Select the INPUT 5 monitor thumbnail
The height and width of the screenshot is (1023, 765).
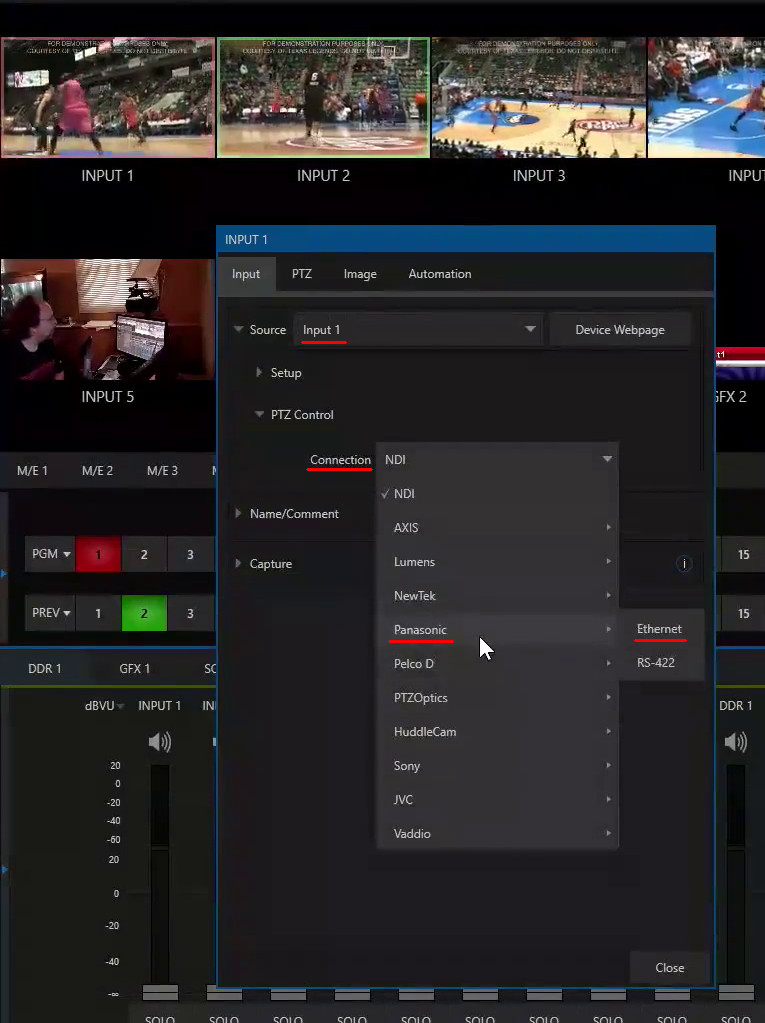108,319
